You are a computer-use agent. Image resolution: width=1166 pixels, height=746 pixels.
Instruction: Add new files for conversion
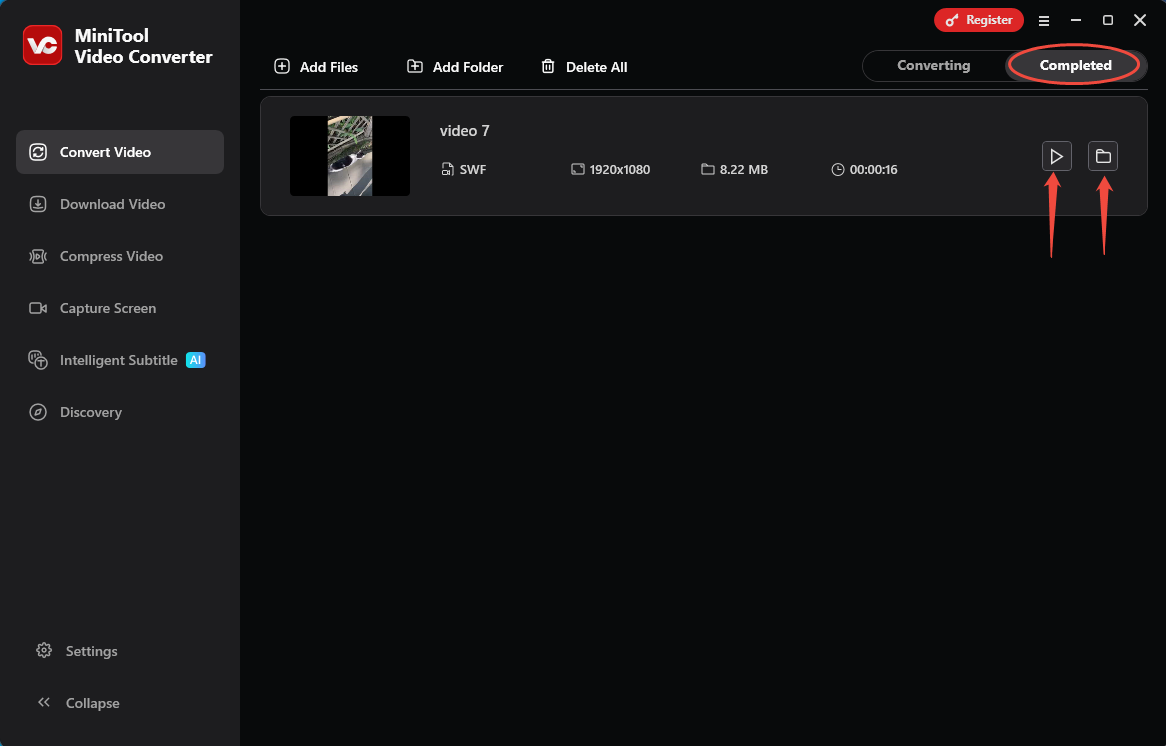click(x=316, y=66)
